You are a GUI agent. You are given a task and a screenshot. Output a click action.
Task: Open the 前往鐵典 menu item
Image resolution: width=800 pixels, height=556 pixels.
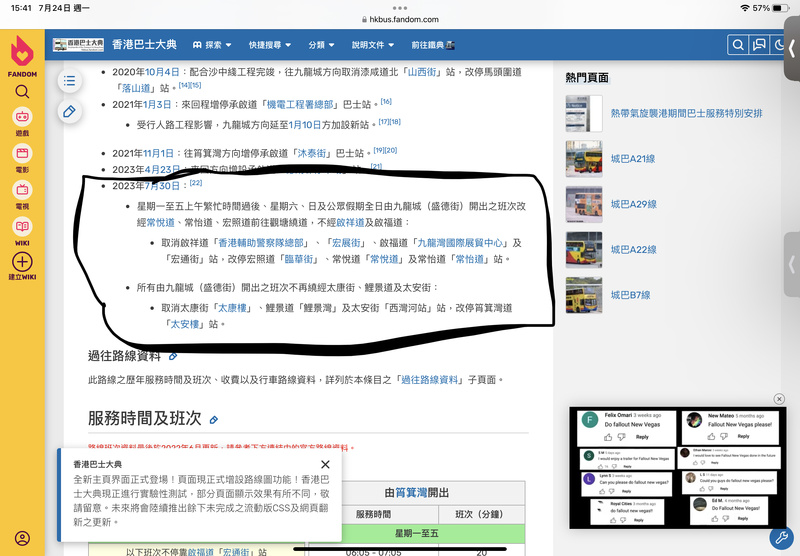coord(433,45)
